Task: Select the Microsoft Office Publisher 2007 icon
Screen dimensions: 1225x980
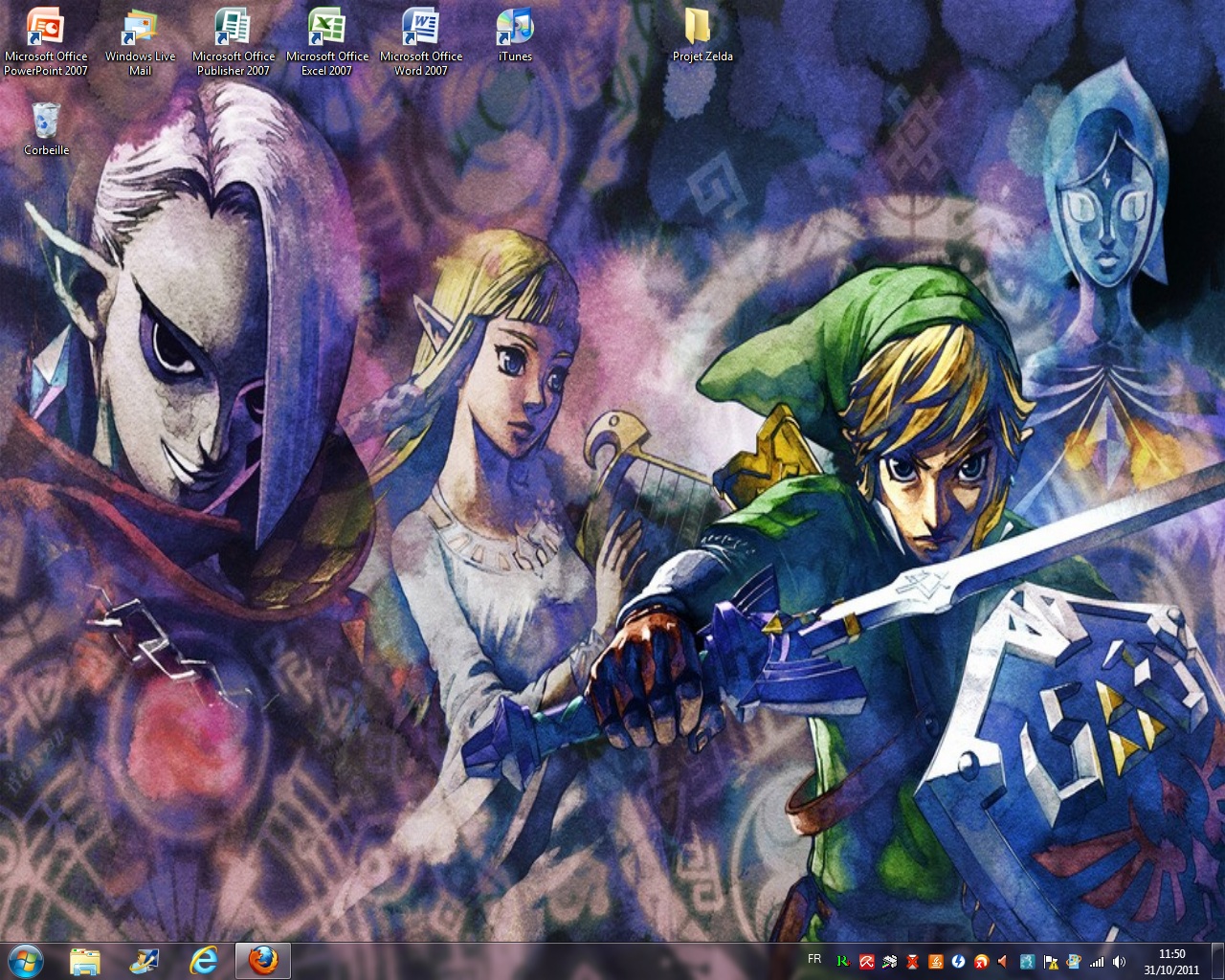Action: point(233,42)
